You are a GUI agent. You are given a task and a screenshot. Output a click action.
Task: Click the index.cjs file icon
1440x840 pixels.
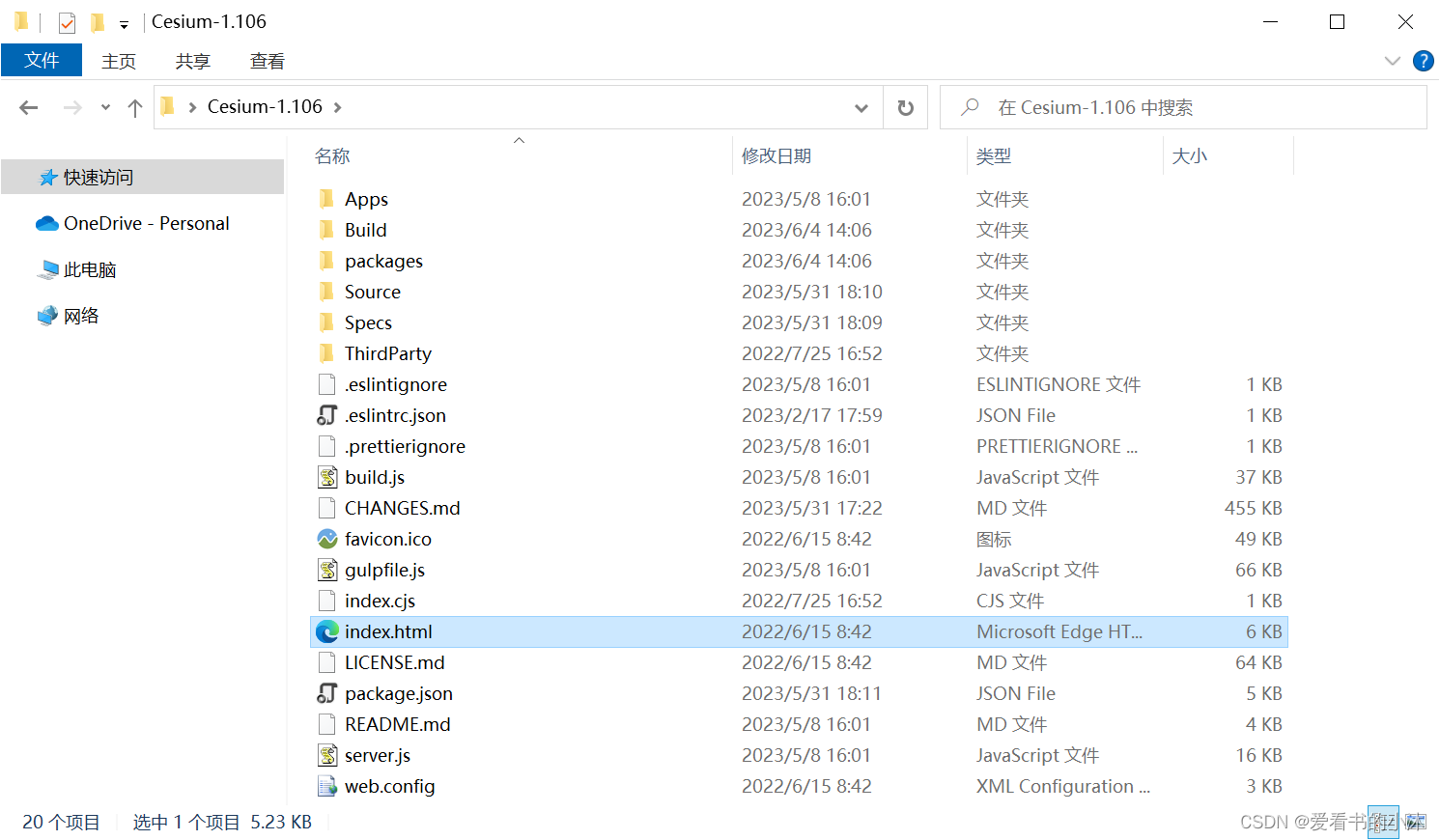pyautogui.click(x=327, y=601)
